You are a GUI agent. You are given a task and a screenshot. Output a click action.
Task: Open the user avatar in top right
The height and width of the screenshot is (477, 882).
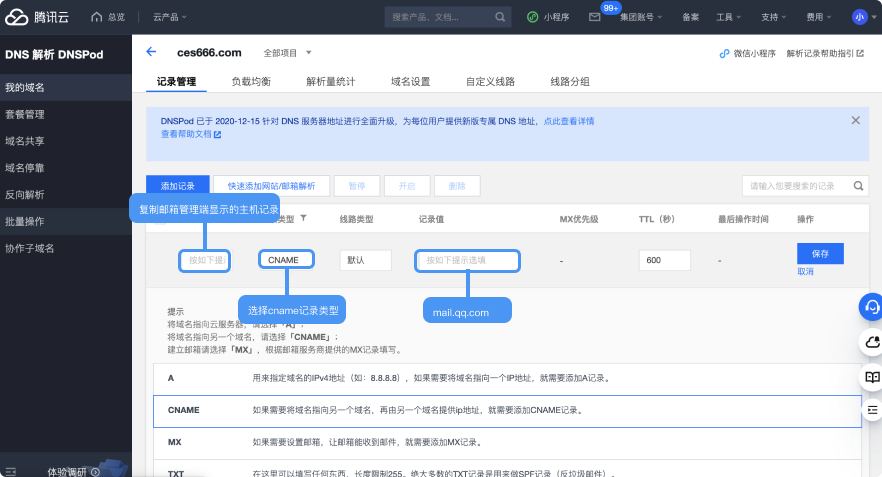[859, 17]
